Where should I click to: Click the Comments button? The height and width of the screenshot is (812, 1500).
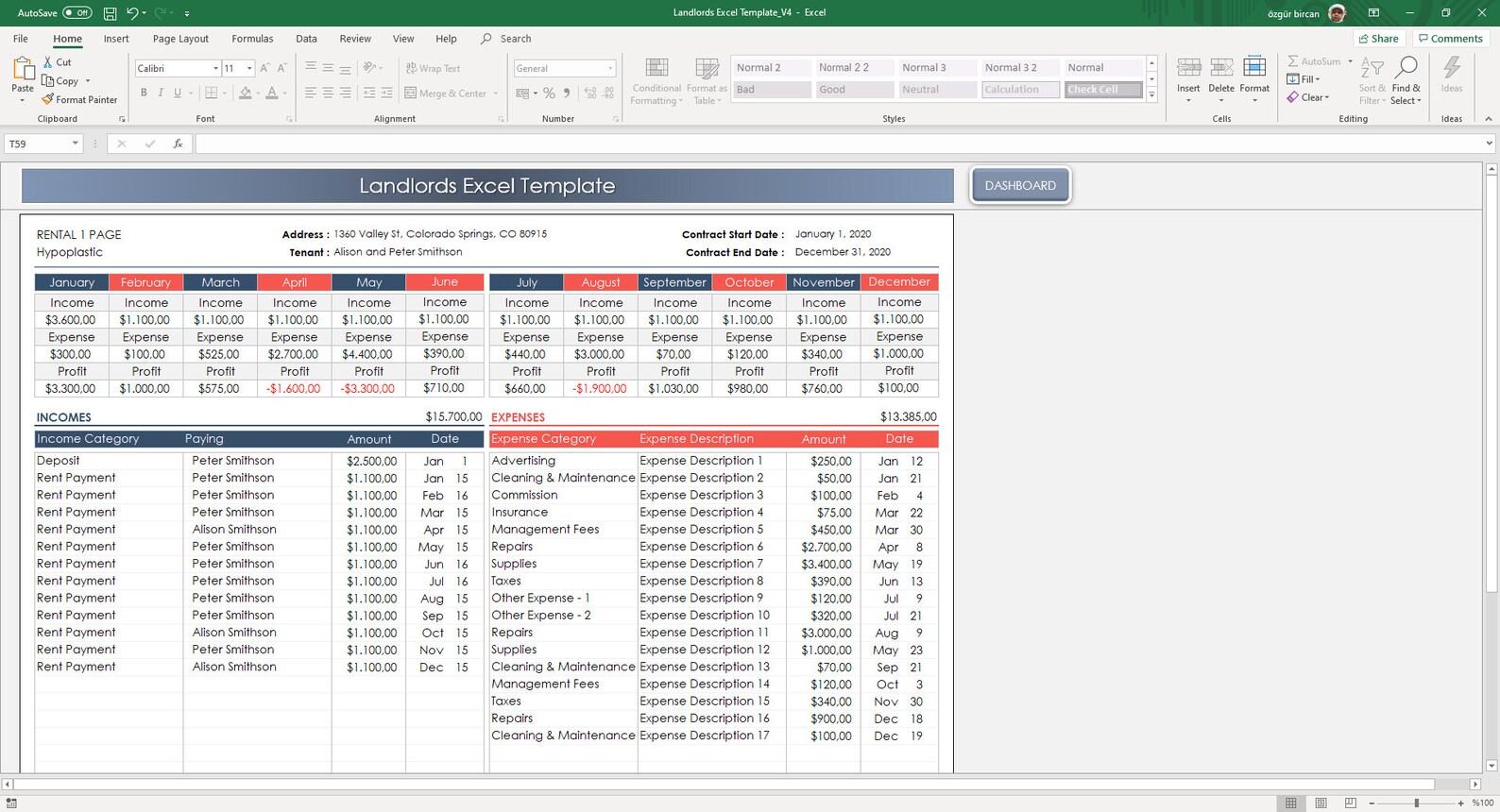[1450, 39]
